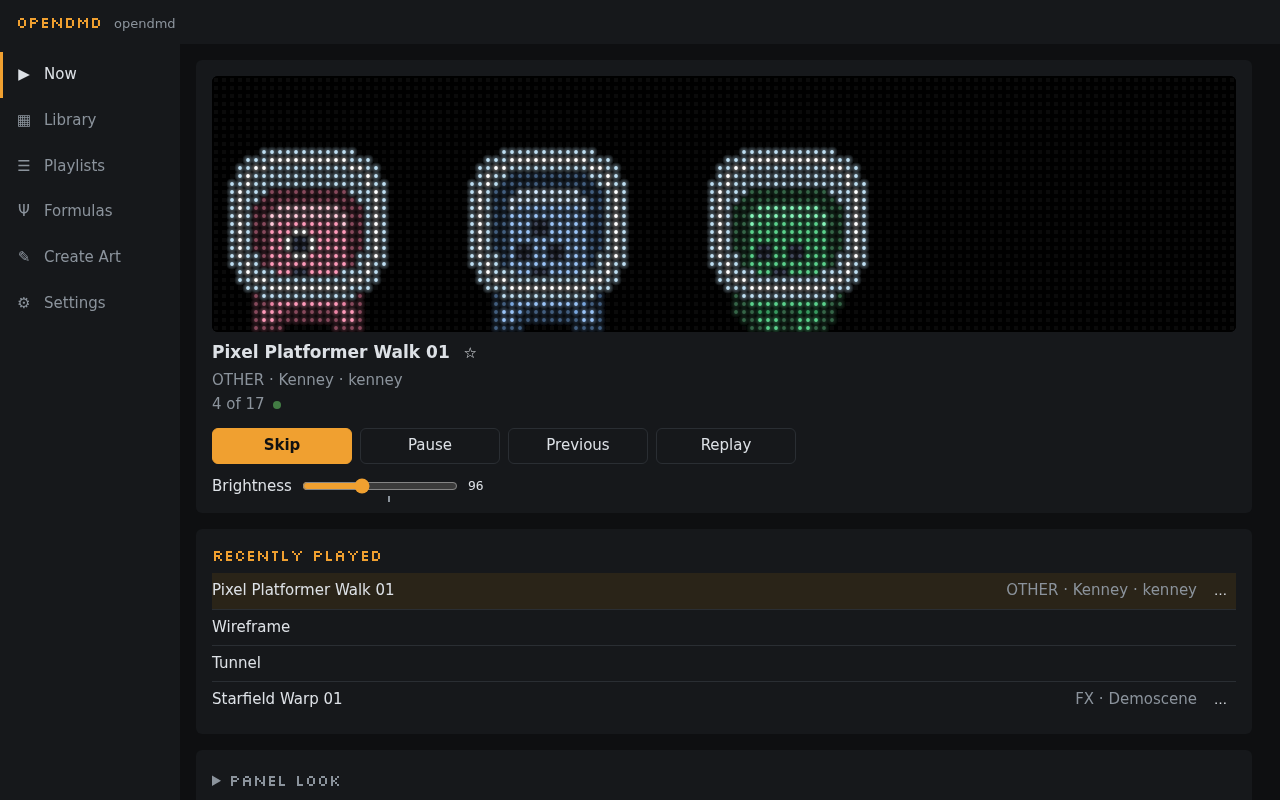Select Starfield Warp 01 in Recently Played
1280x800 pixels.
pos(724,699)
